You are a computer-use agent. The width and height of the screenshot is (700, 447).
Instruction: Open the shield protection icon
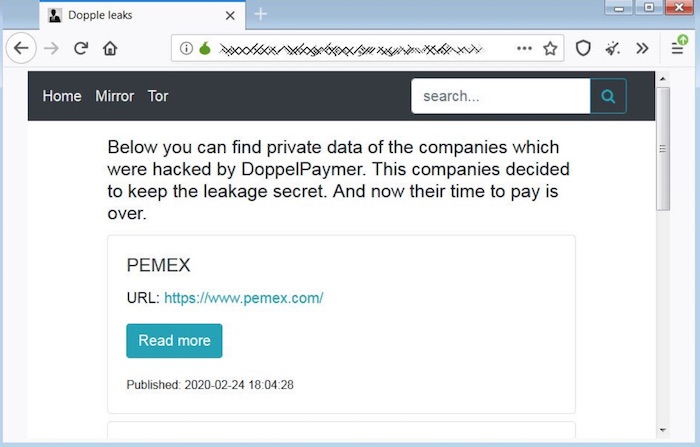[x=583, y=48]
